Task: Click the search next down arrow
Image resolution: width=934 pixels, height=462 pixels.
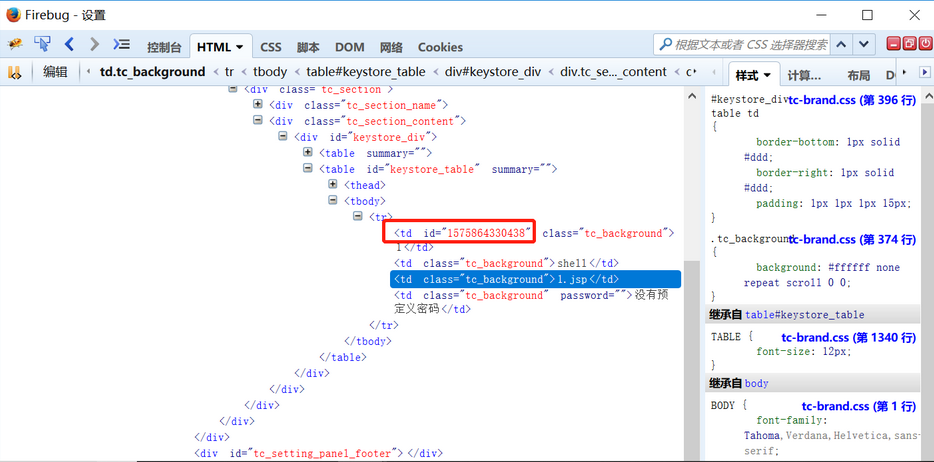Action: (864, 45)
